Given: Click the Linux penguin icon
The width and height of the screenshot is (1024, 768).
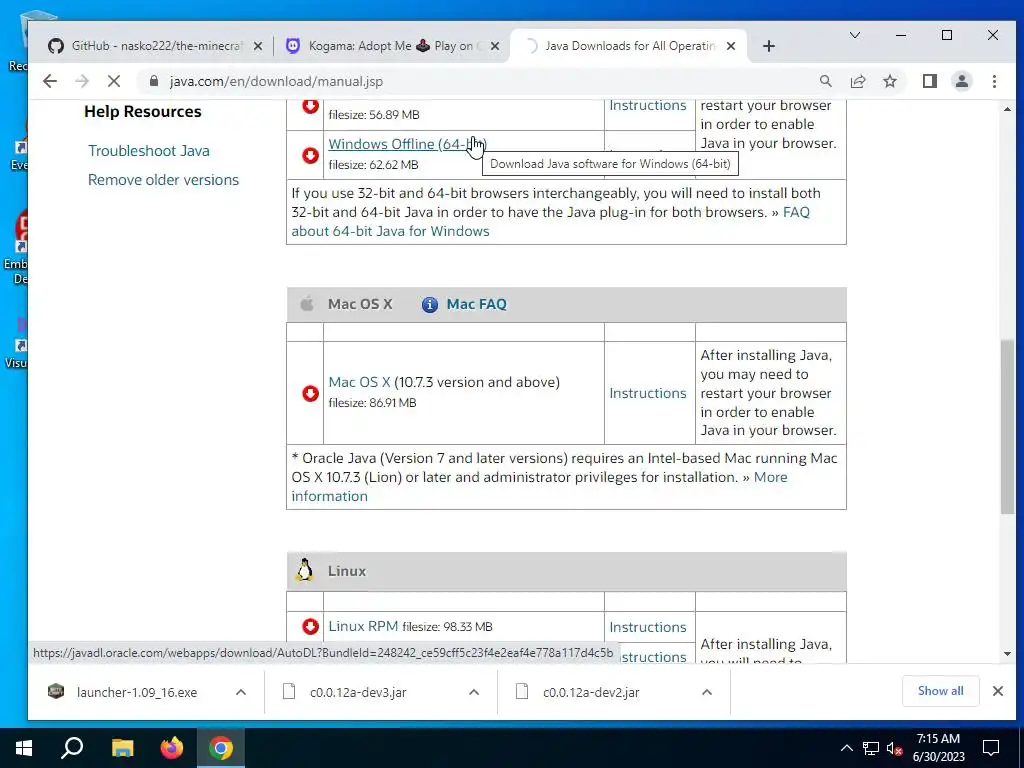Looking at the screenshot, I should pos(304,570).
